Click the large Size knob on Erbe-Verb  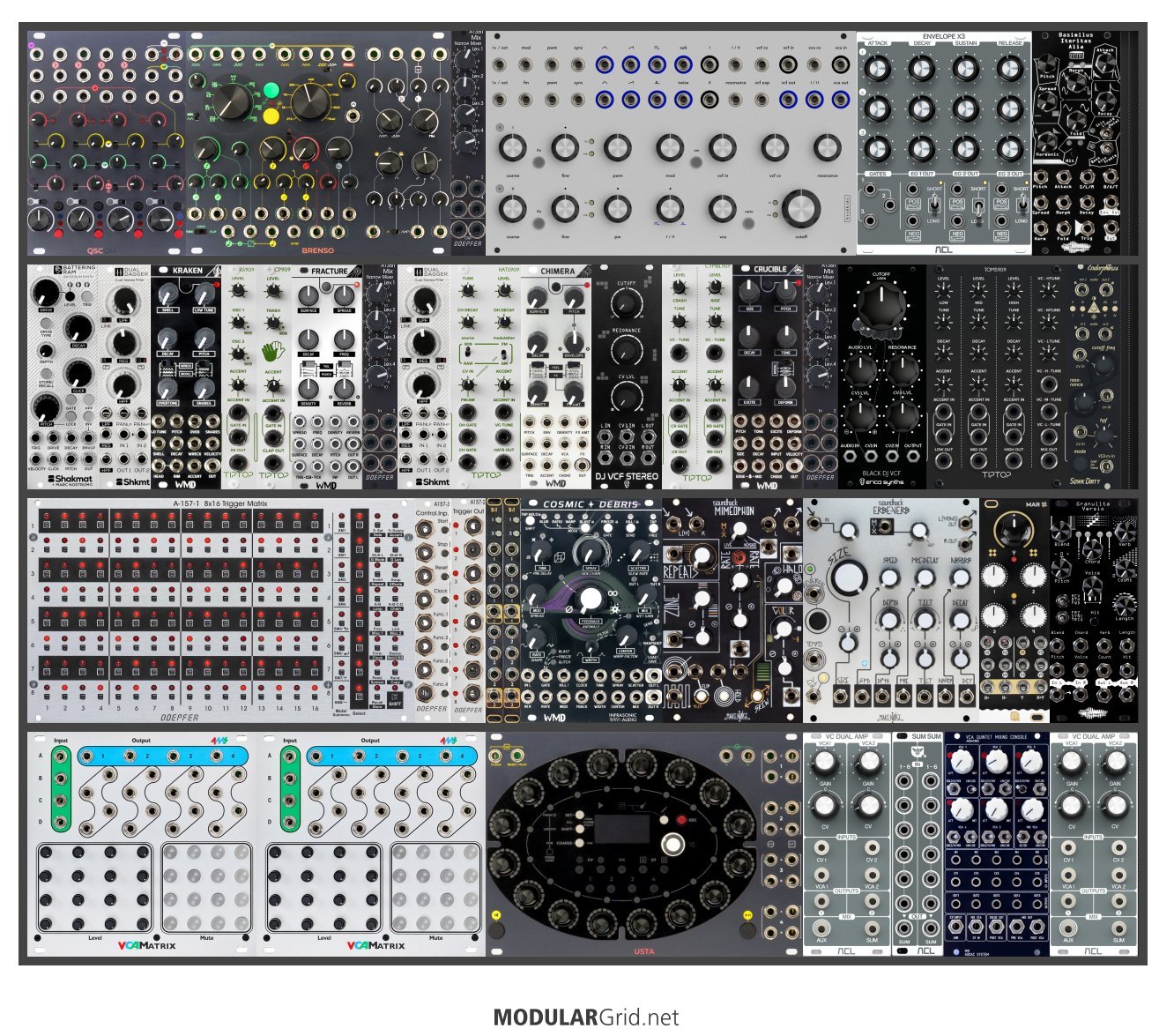pos(847,578)
